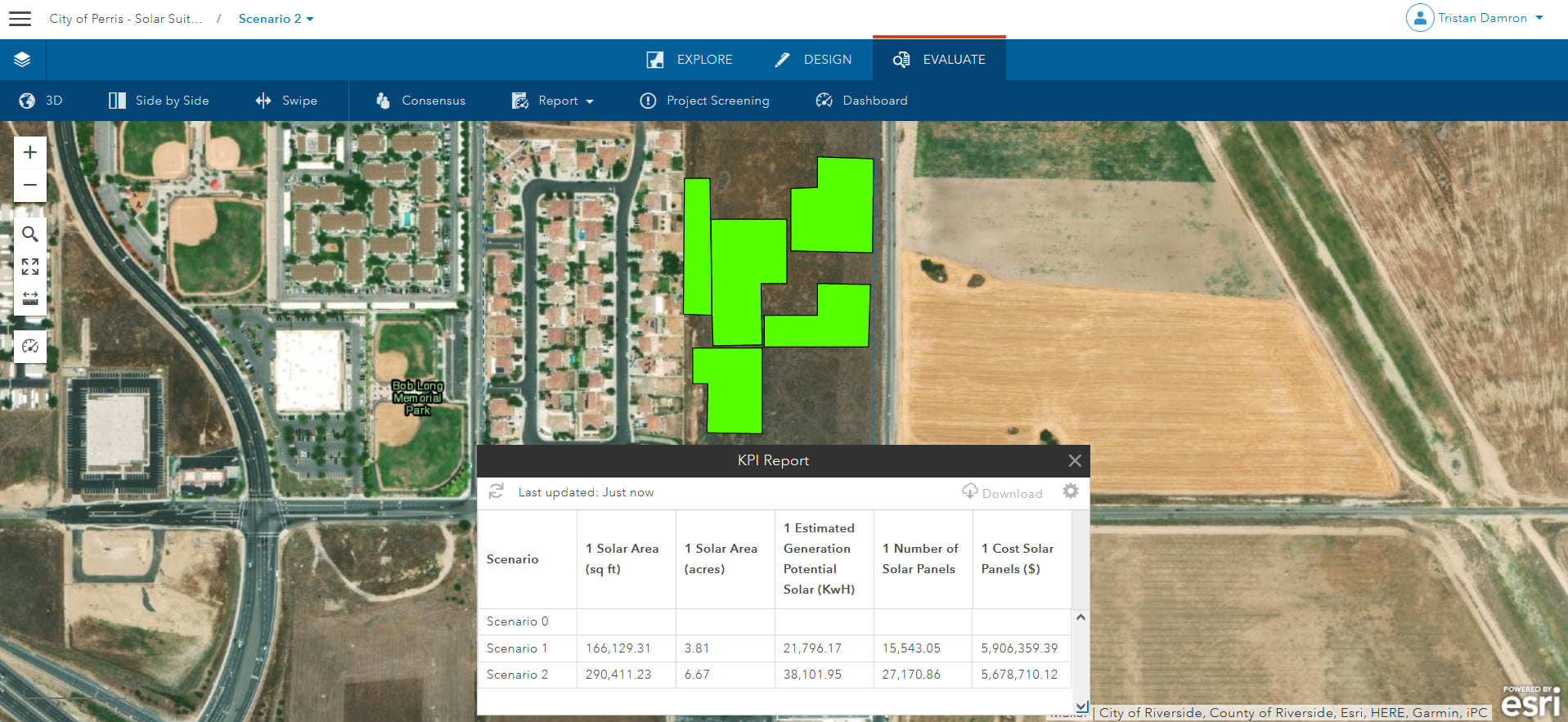Open Project Screening
Screen dimensions: 1568x722
click(x=704, y=101)
